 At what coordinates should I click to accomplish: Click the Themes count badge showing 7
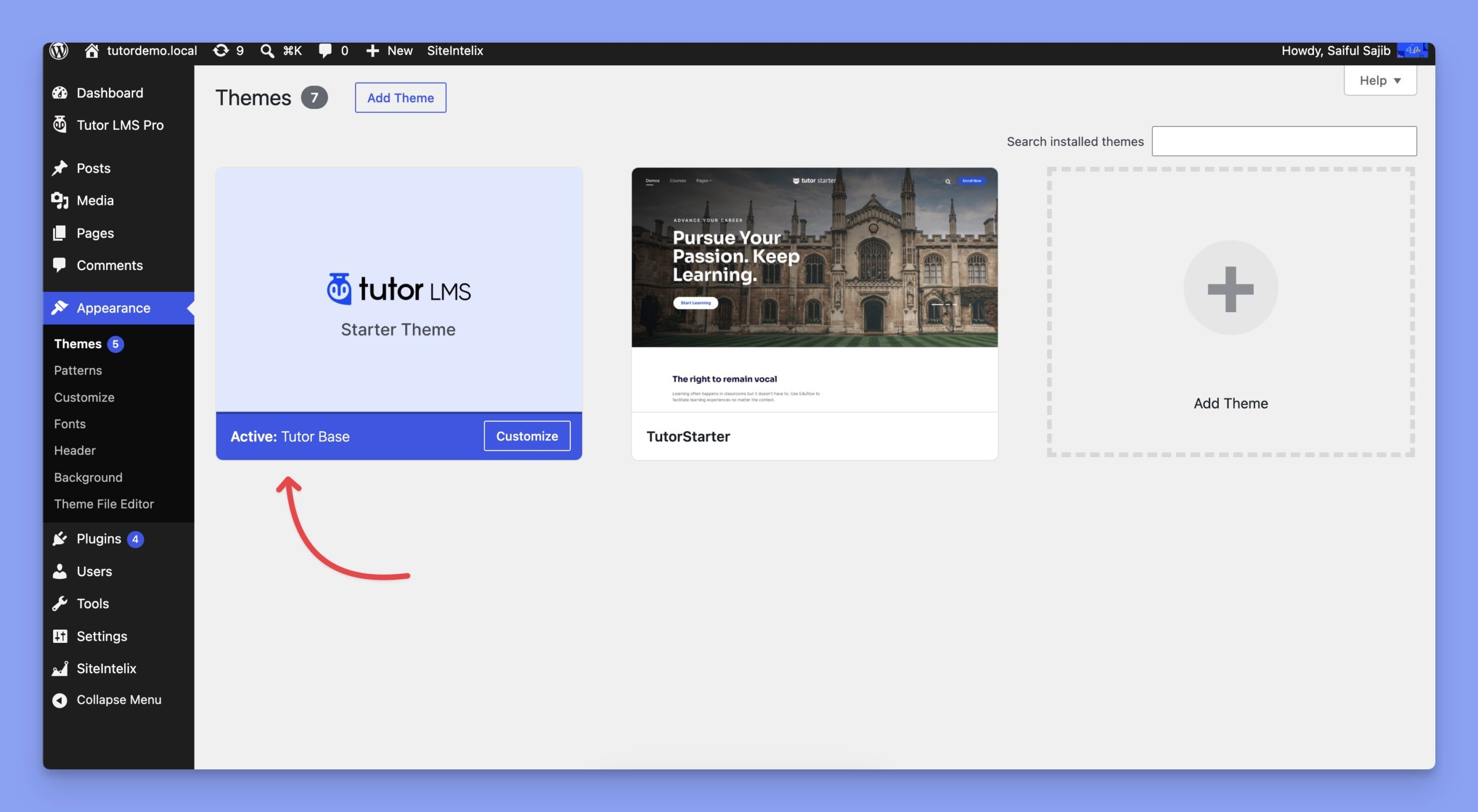click(314, 98)
